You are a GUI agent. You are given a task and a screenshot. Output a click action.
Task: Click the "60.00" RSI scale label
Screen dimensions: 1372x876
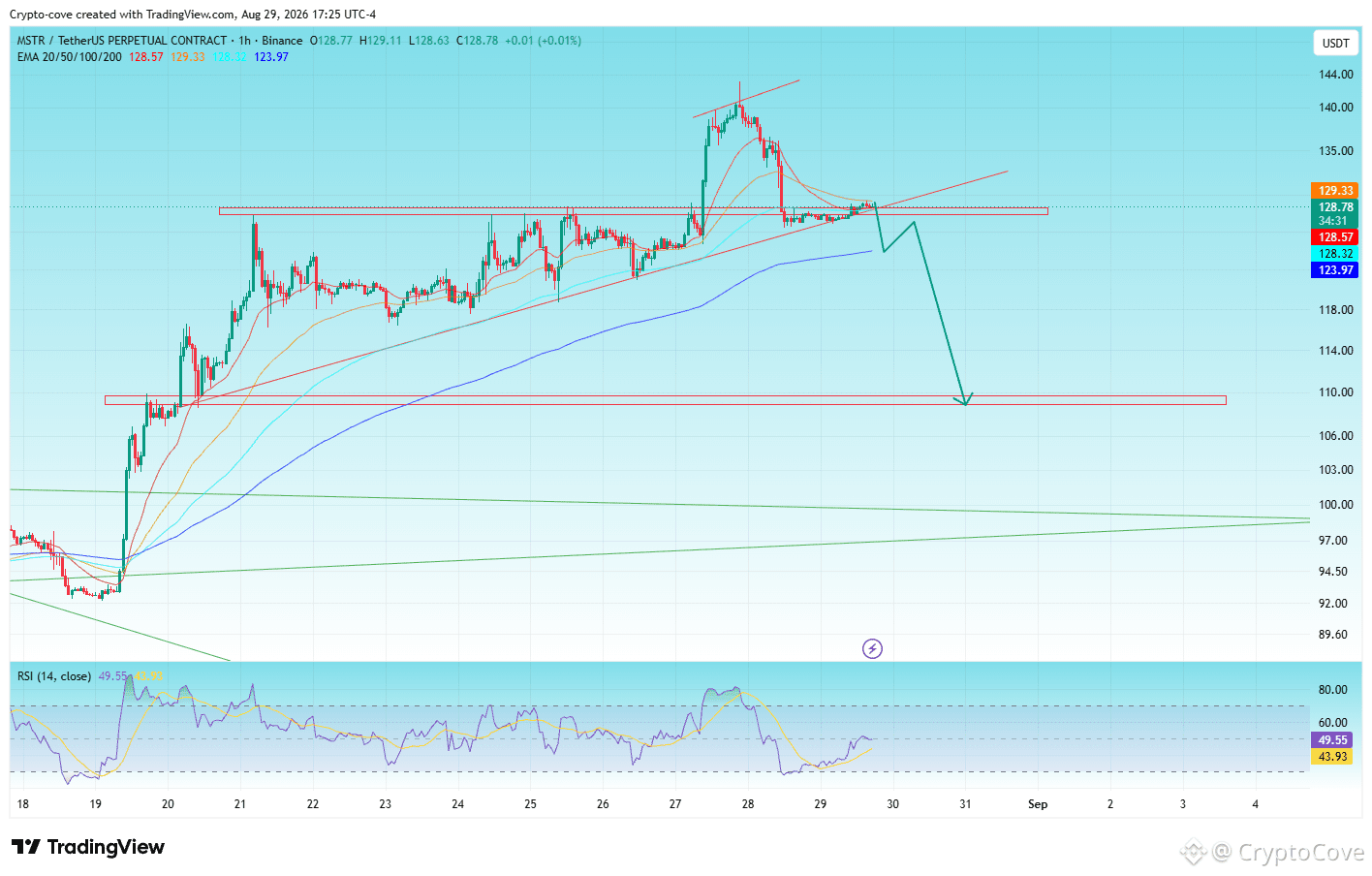(1333, 723)
